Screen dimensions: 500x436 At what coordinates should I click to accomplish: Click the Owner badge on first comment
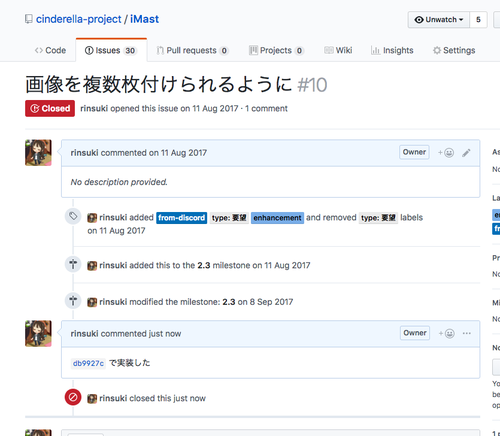(414, 152)
